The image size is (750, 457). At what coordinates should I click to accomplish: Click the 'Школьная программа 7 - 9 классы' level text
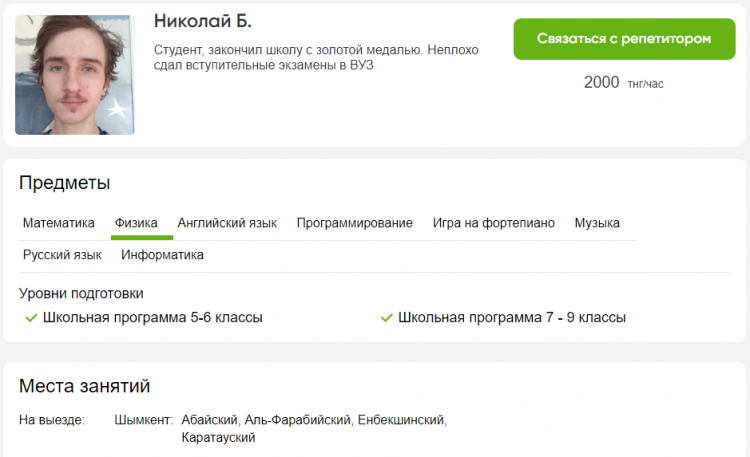(x=512, y=318)
